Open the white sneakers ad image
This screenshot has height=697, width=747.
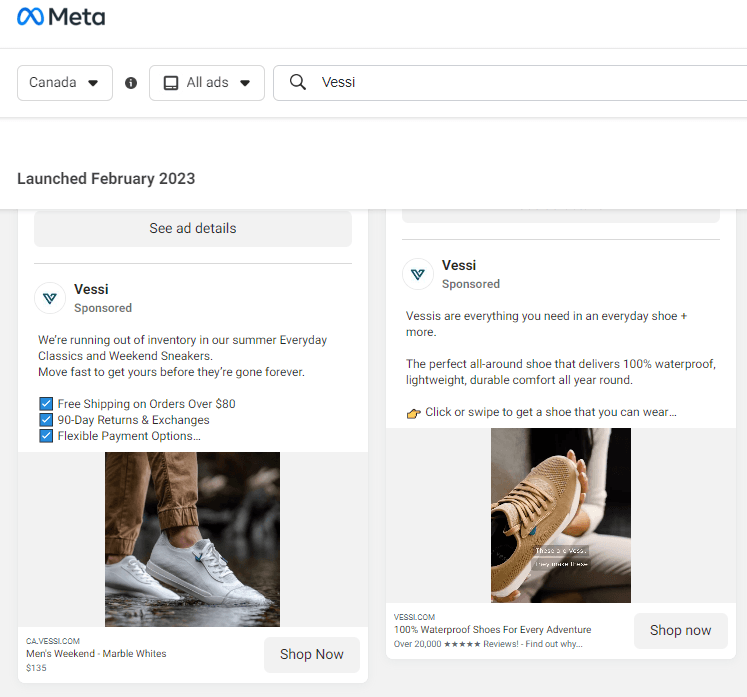coord(192,539)
